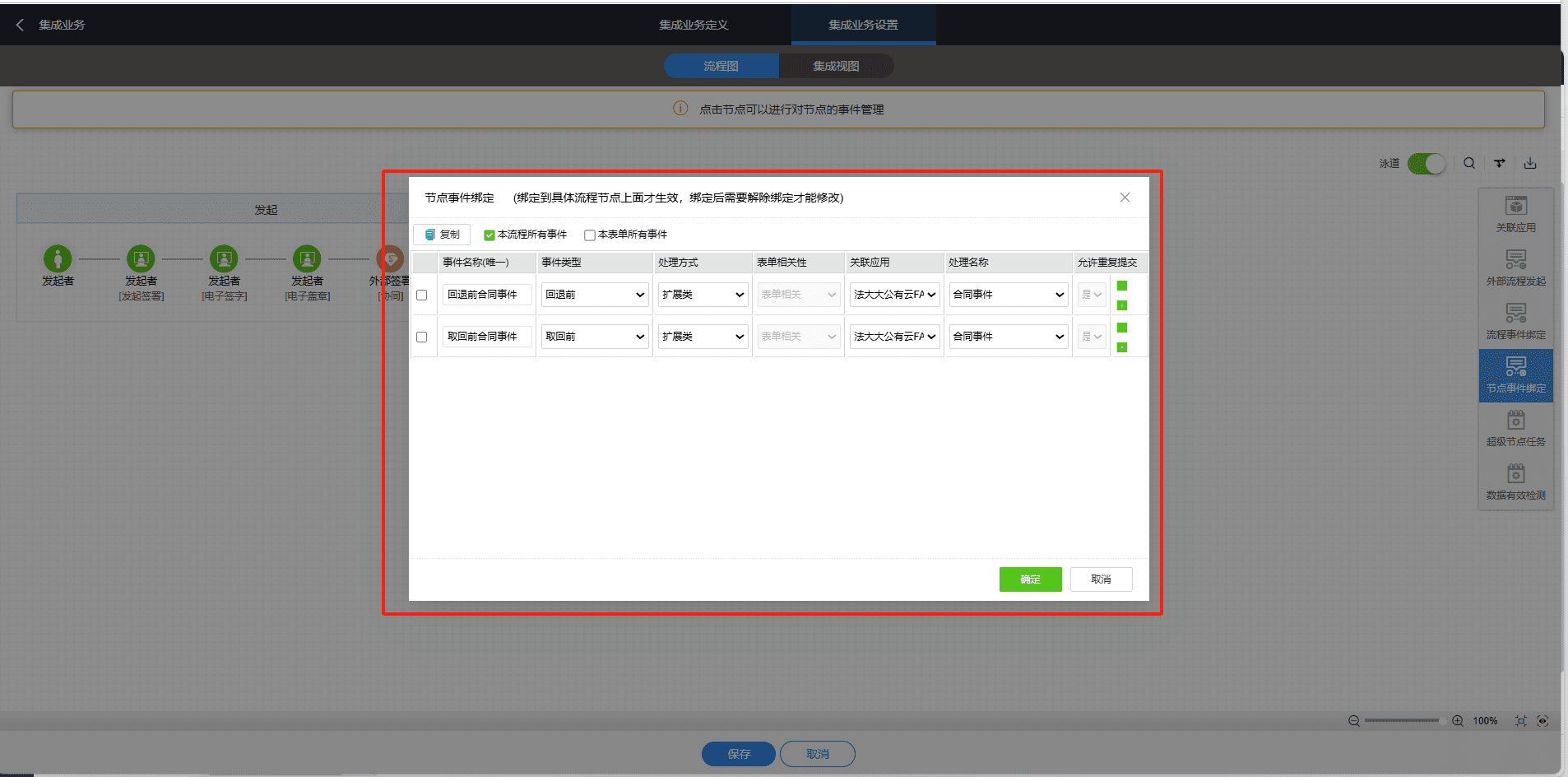1568x777 pixels.
Task: Open 处理名称 dropdown in 回退前合同事件 row
Action: tap(1009, 295)
